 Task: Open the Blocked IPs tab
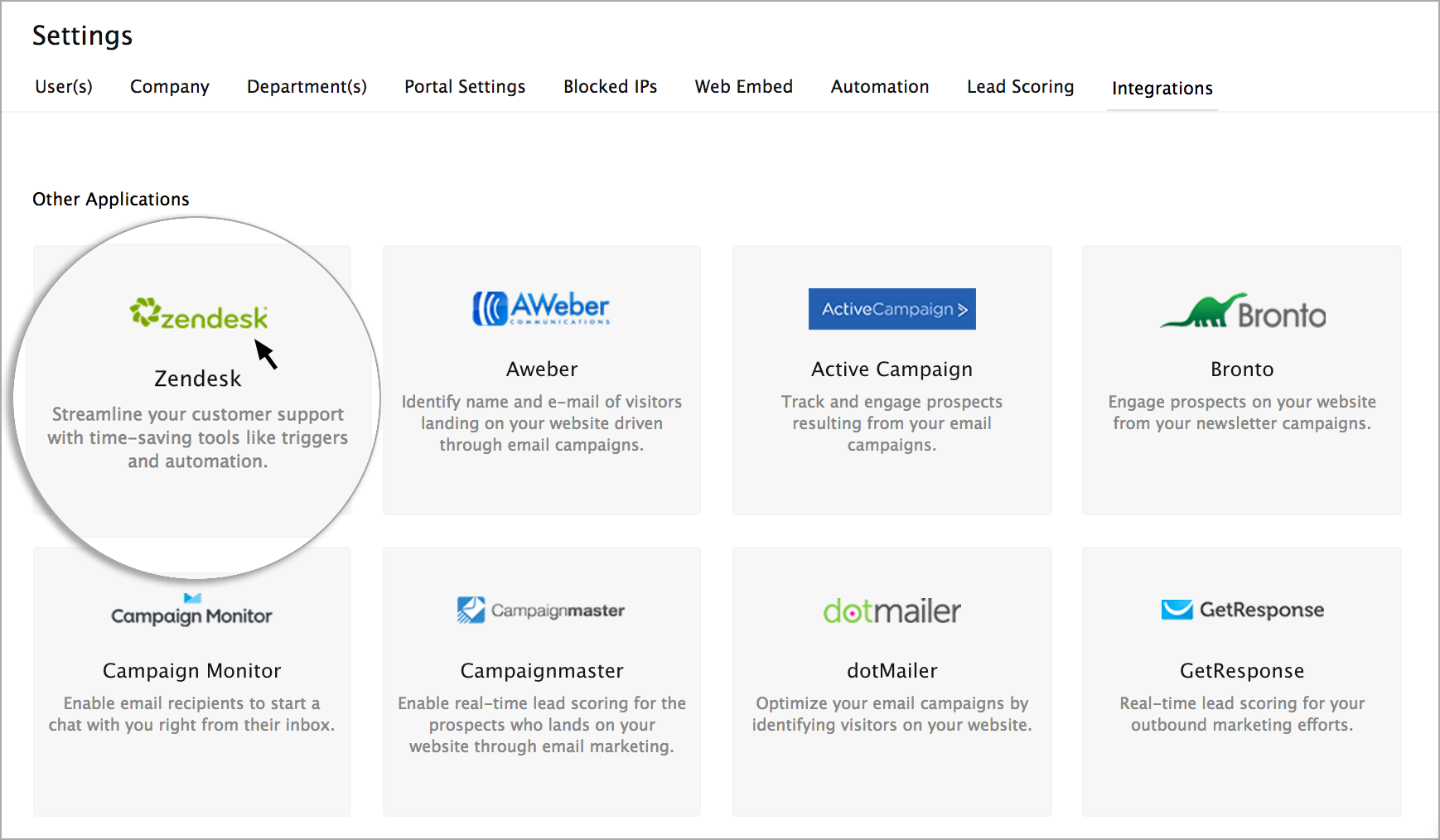pyautogui.click(x=611, y=86)
